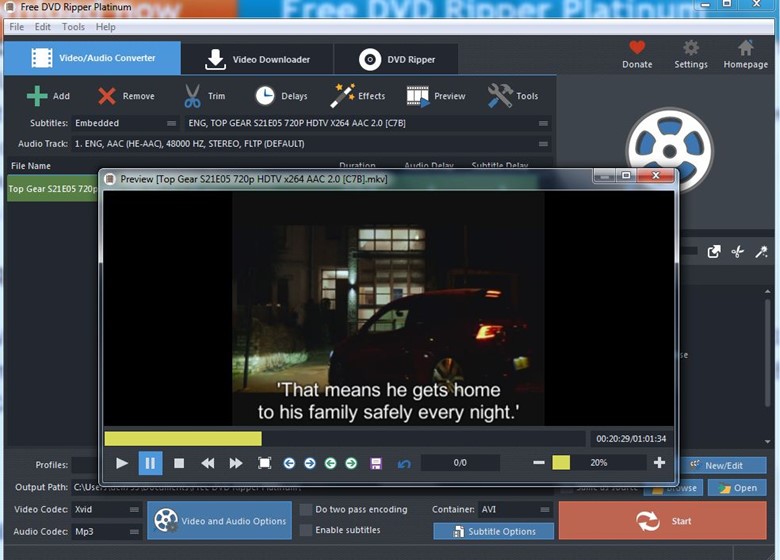Click the green left arrow button
Viewport: 780px width, 560px height.
click(330, 463)
